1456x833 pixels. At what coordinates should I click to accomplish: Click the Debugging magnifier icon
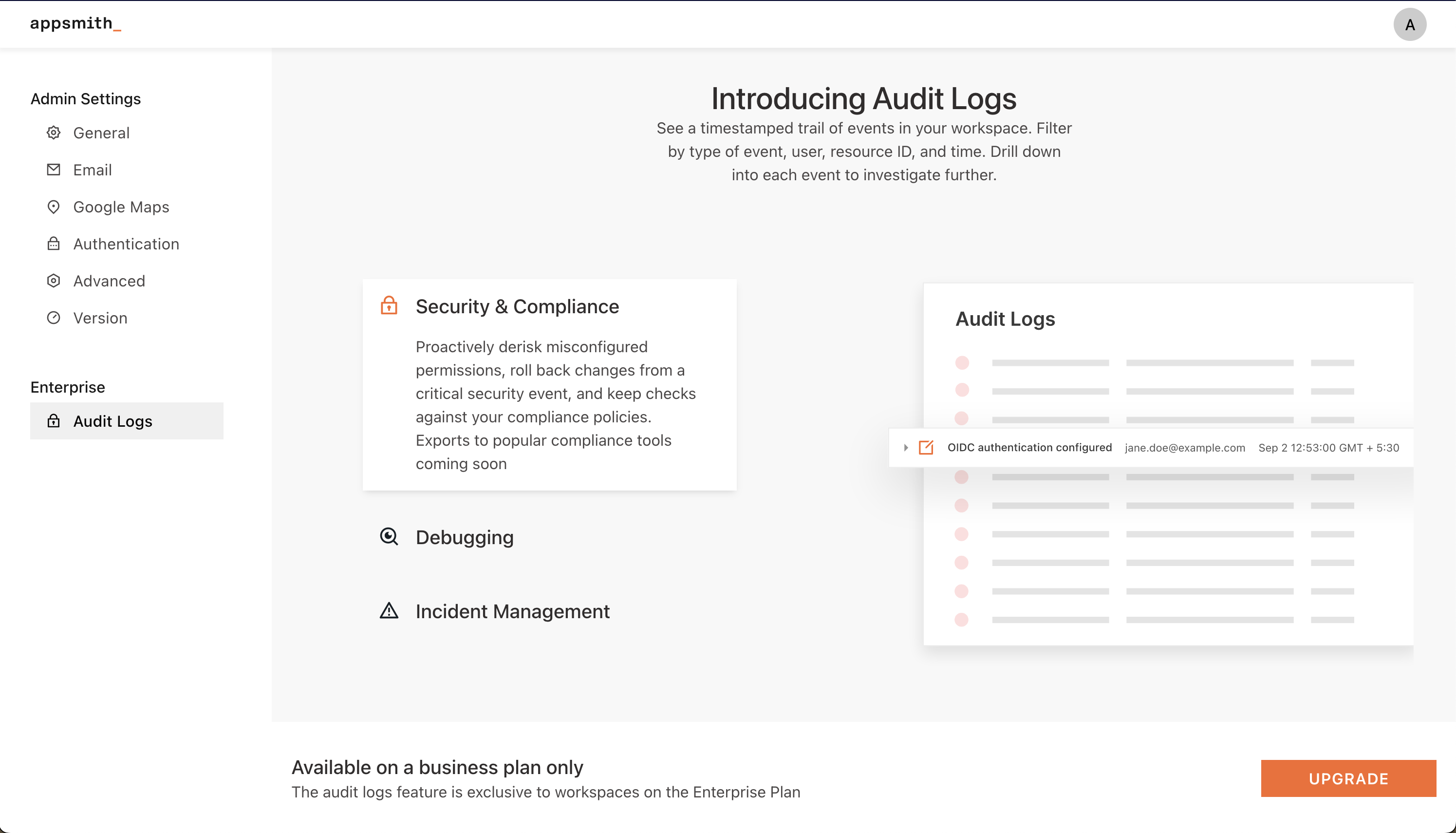[389, 537]
